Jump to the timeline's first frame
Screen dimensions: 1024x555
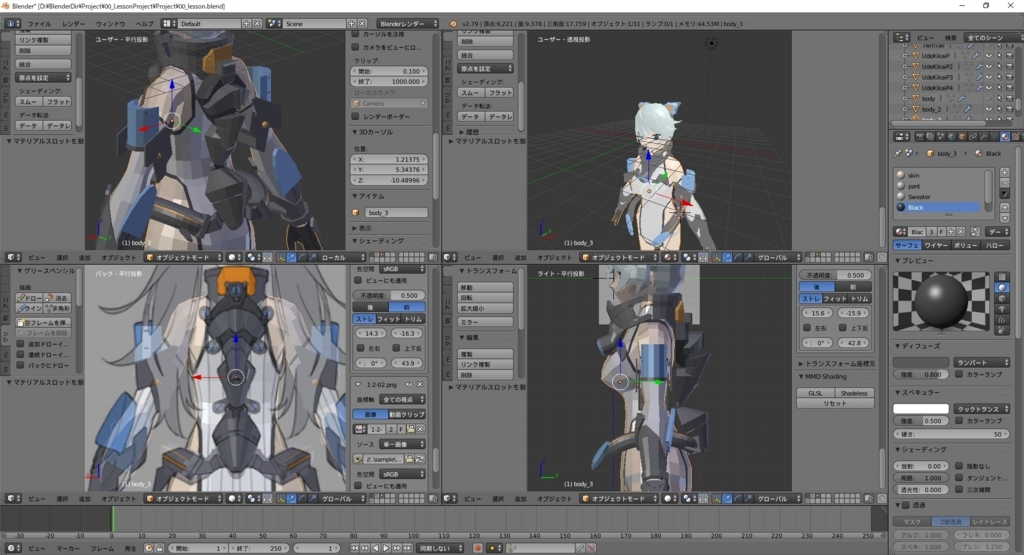click(355, 548)
